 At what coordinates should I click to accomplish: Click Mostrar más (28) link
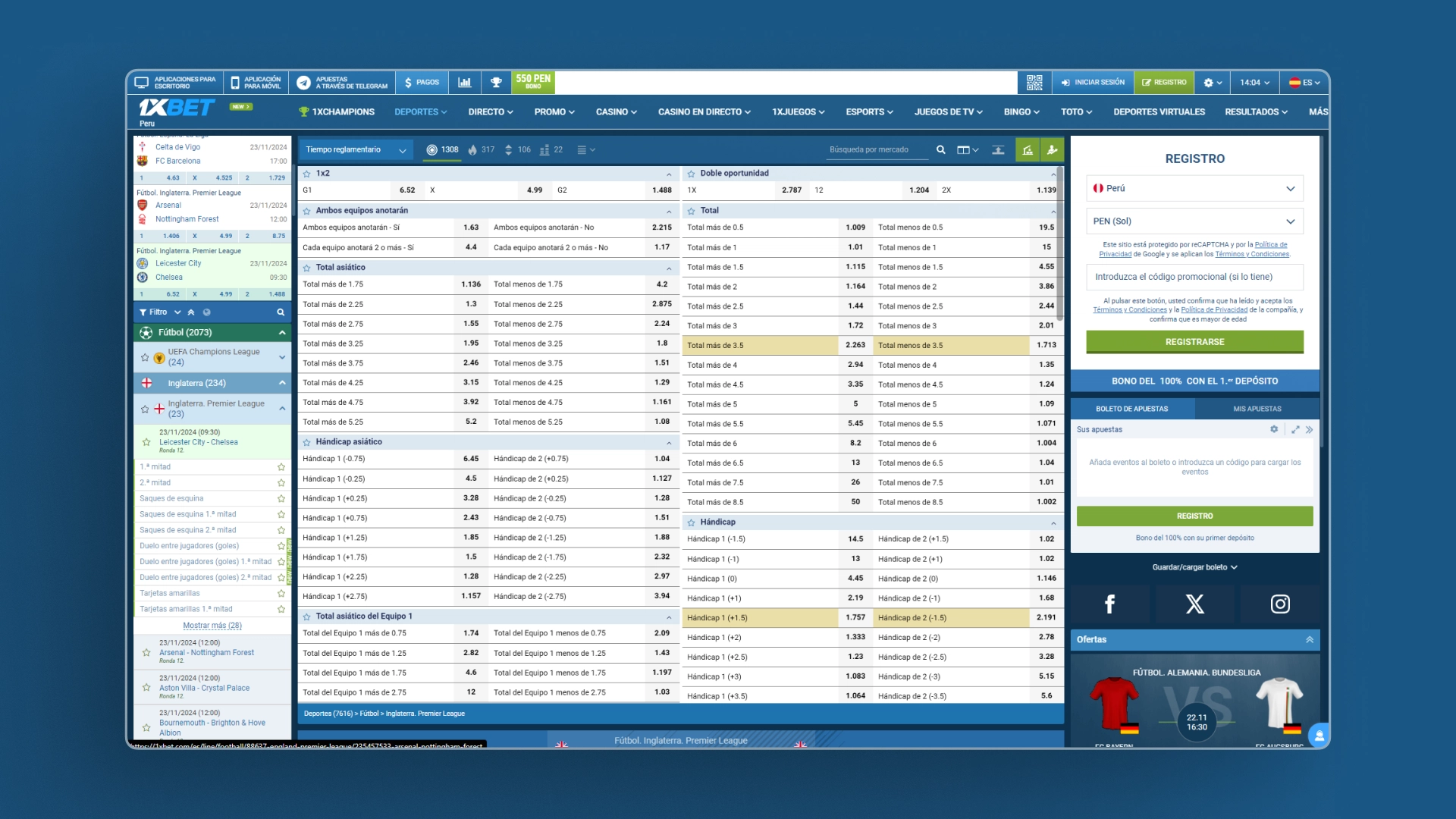tap(212, 626)
